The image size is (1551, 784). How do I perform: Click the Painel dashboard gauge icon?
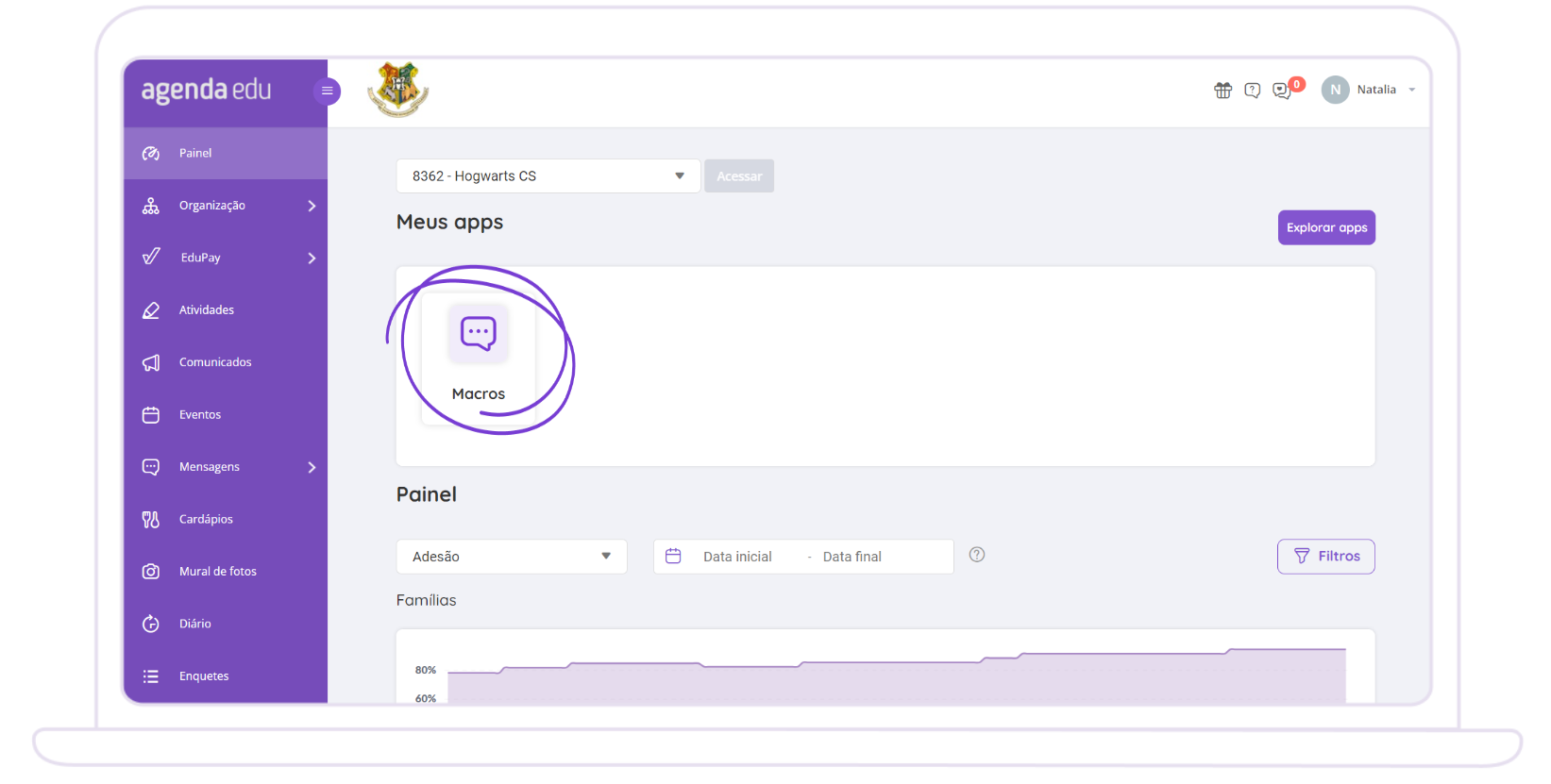coord(151,153)
